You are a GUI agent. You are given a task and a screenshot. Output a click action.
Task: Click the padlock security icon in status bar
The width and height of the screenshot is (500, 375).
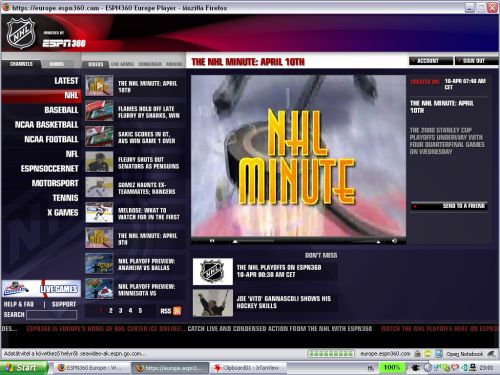(x=417, y=354)
